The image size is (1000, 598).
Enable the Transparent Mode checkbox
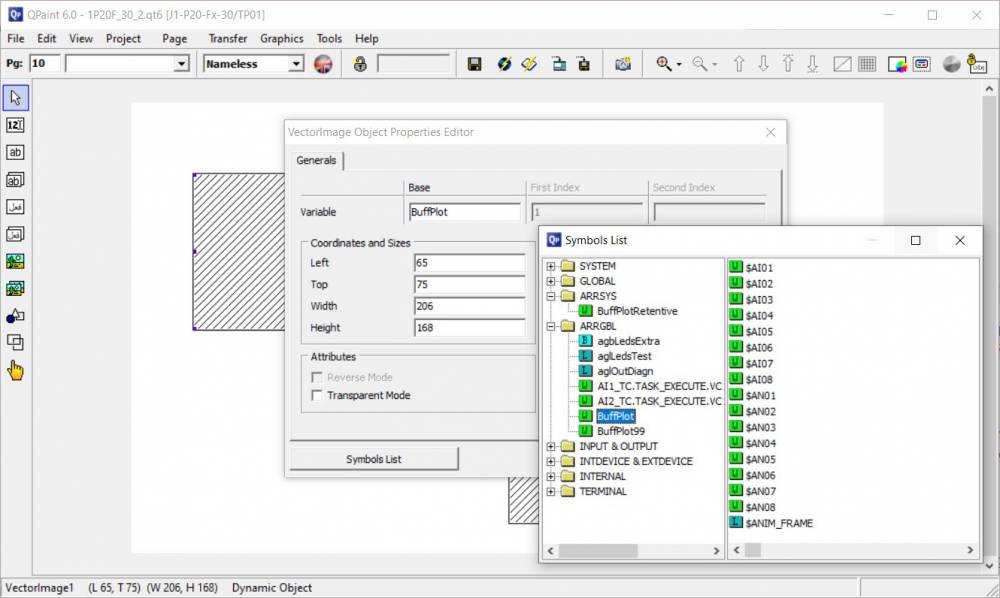(318, 395)
